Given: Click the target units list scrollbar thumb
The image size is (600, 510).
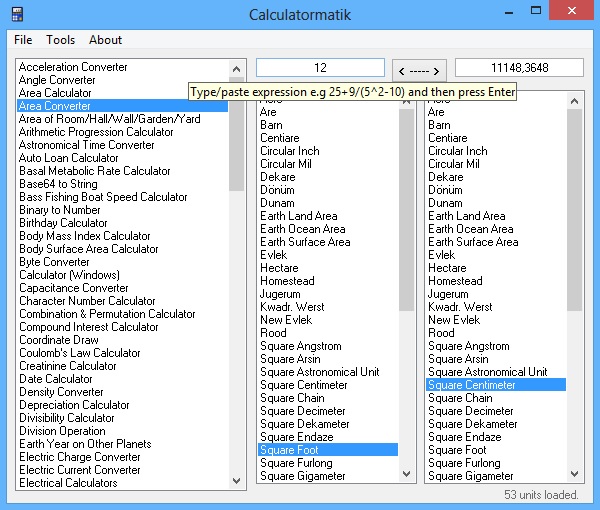Looking at the screenshot, I should point(574,210).
